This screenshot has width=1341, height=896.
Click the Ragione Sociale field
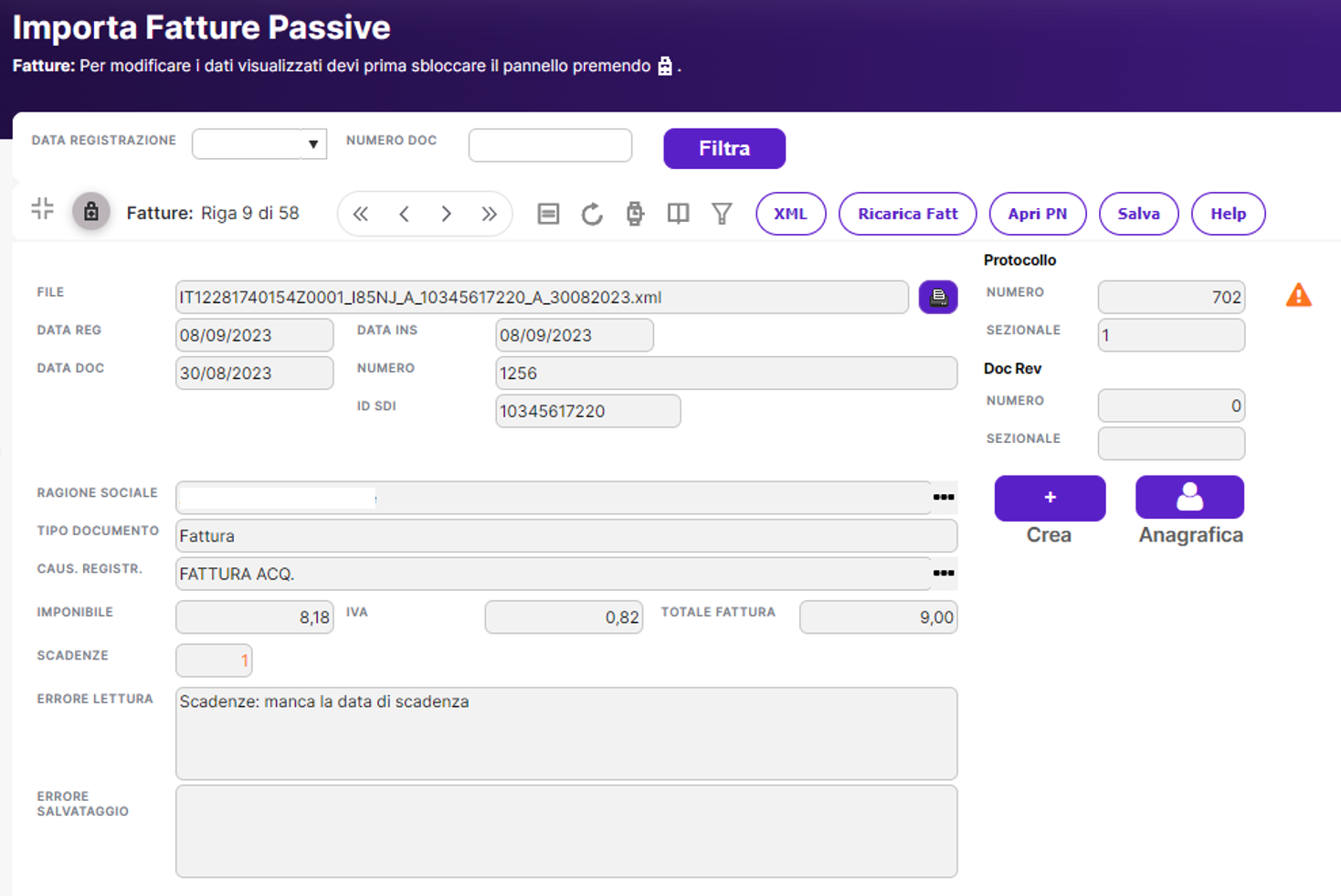point(554,498)
